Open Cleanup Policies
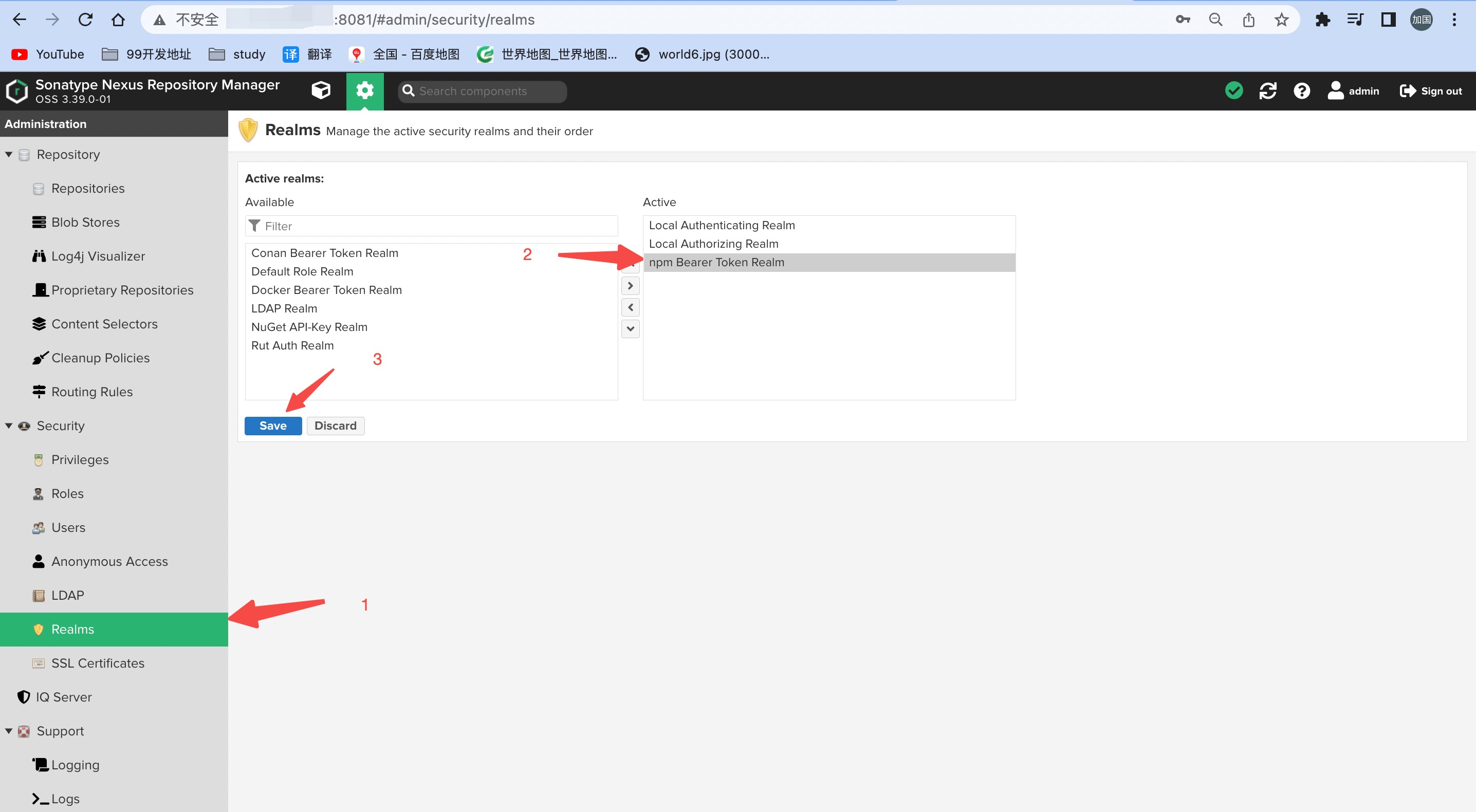 tap(114, 358)
